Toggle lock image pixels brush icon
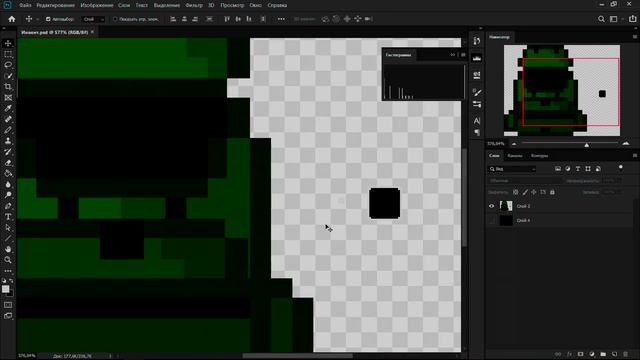 (x=525, y=192)
